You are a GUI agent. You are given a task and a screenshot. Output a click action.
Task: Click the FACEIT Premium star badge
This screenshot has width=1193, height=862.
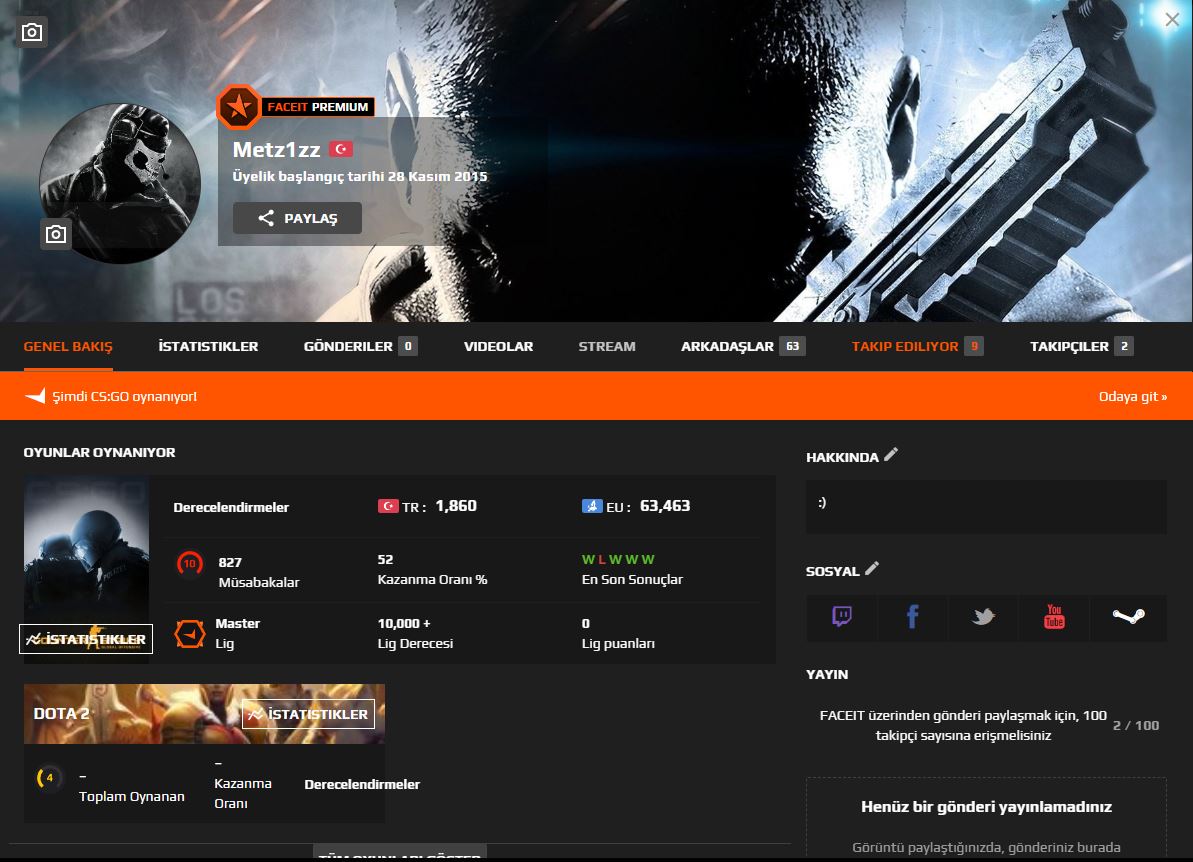tap(238, 107)
